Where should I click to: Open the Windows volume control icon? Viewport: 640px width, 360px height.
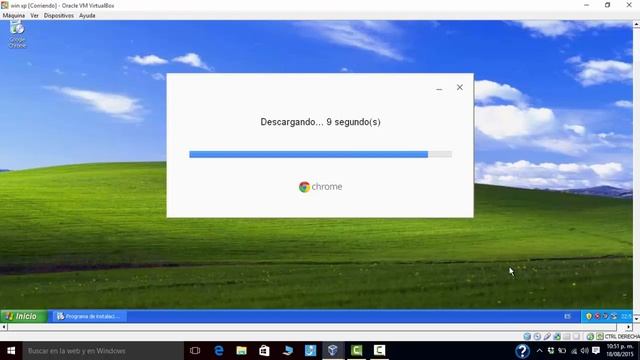584,351
